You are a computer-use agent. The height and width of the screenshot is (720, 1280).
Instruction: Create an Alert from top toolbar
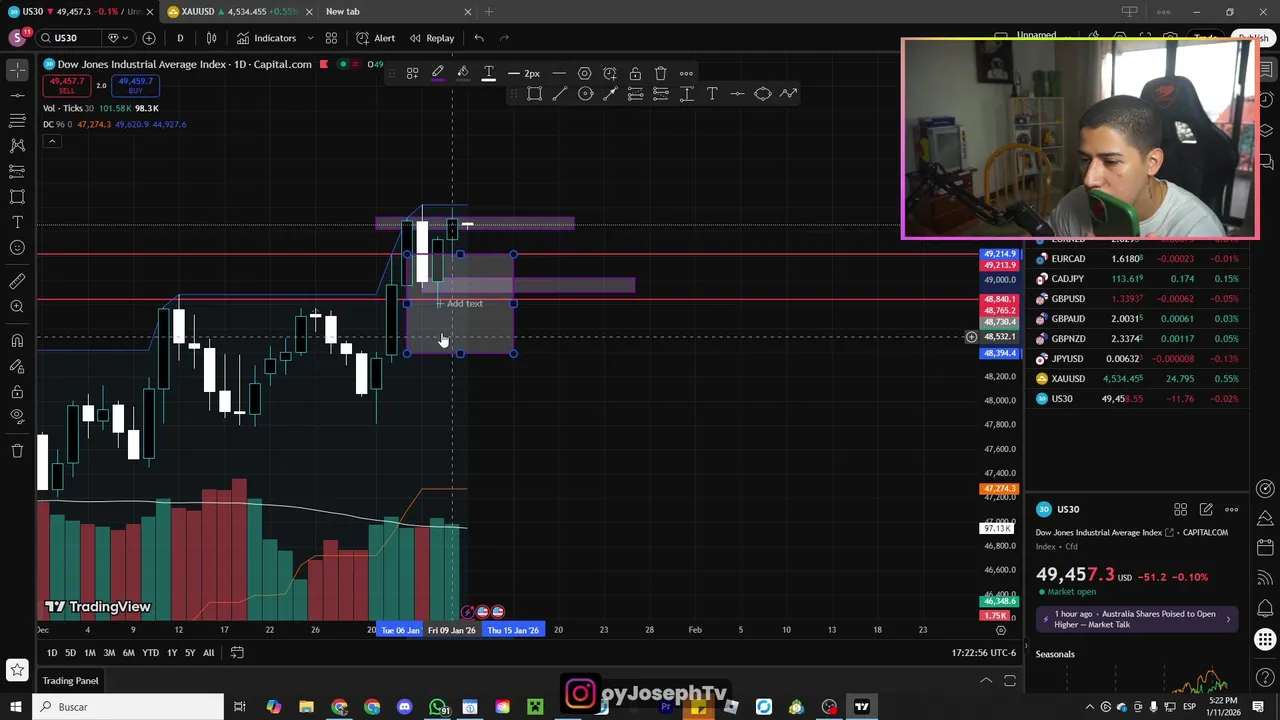click(375, 38)
